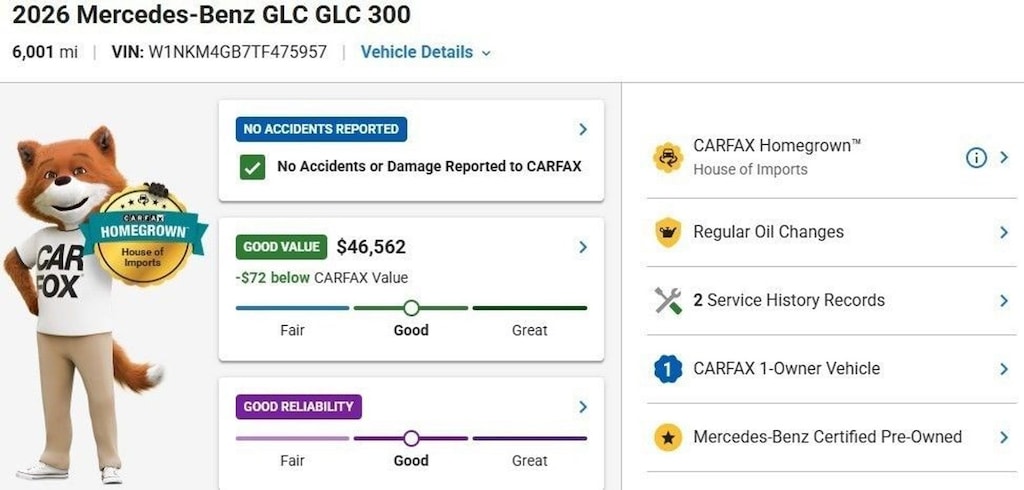This screenshot has height=490, width=1024.
Task: Open the info icon beside CARFAX Homegrown
Action: tap(976, 157)
